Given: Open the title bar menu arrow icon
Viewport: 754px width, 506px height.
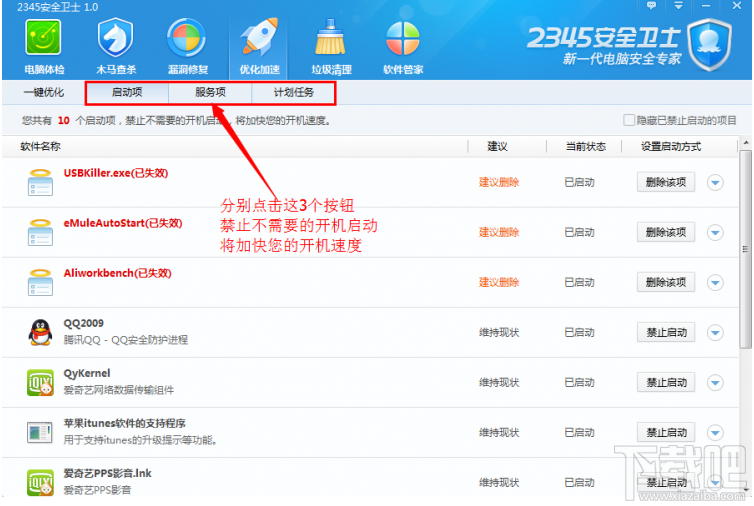Looking at the screenshot, I should click(679, 6).
